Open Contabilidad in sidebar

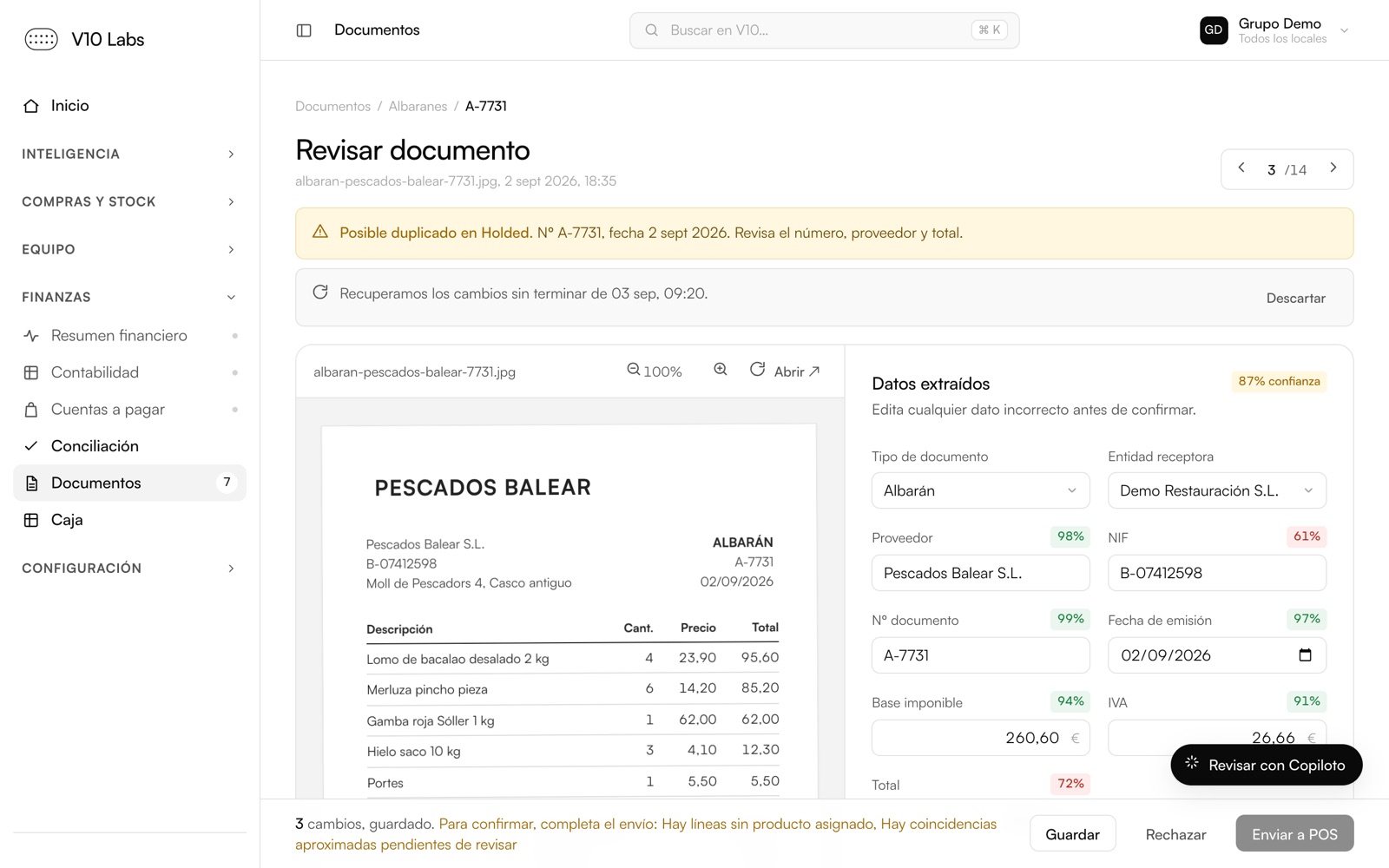pyautogui.click(x=129, y=372)
